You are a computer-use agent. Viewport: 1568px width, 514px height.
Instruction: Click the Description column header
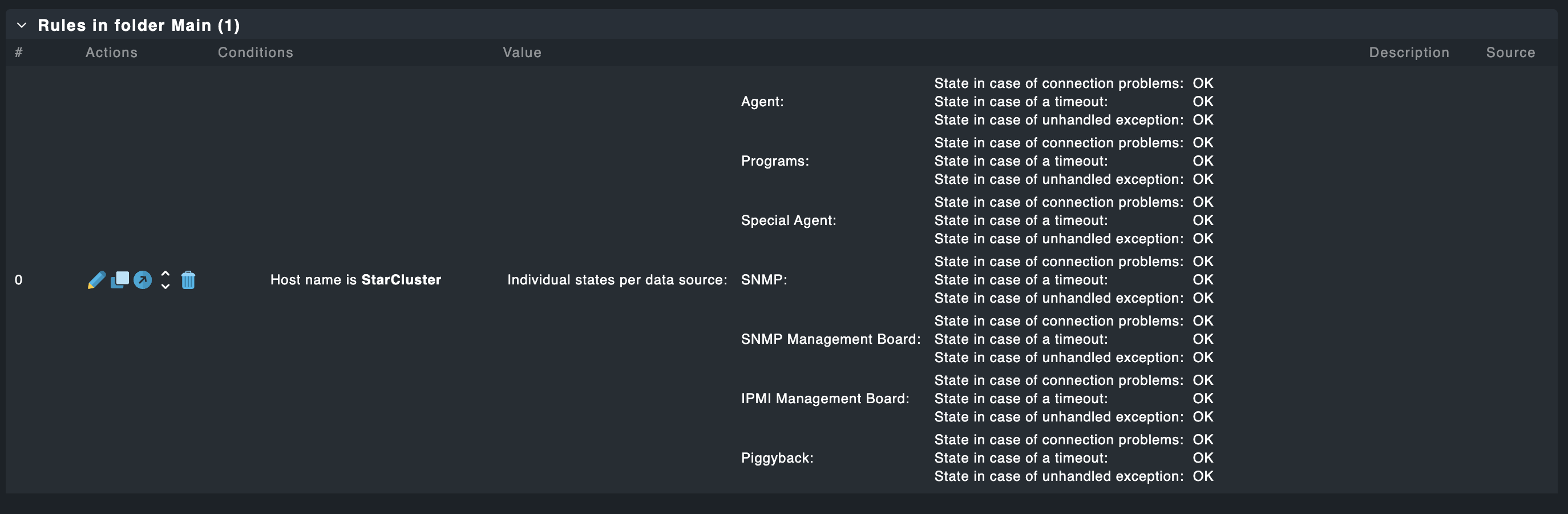pyautogui.click(x=1409, y=53)
